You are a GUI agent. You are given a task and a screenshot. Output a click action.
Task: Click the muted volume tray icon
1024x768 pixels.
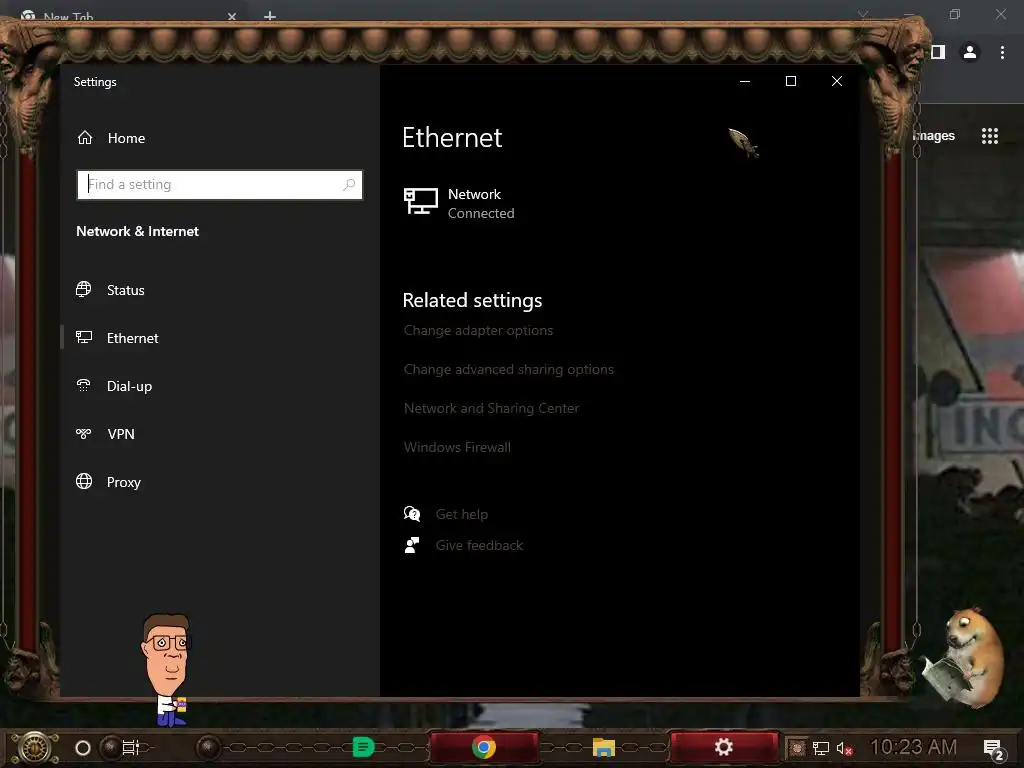click(x=844, y=748)
